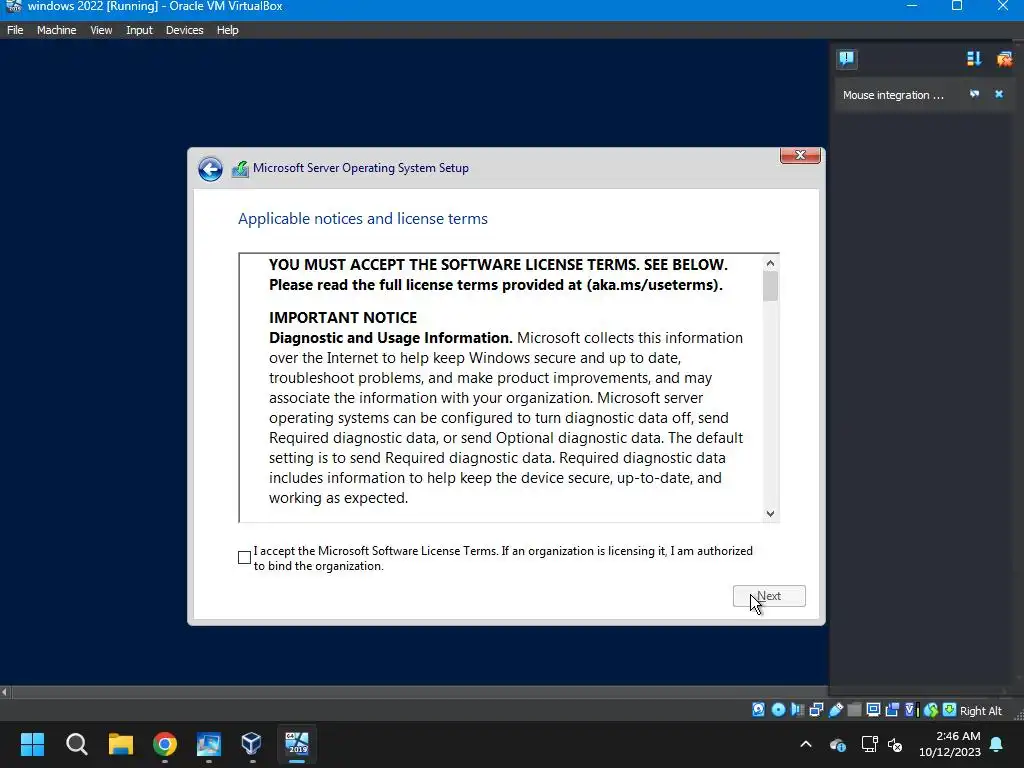Close the Microsoft Server Setup dialog
The image size is (1024, 768).
pyautogui.click(x=800, y=155)
